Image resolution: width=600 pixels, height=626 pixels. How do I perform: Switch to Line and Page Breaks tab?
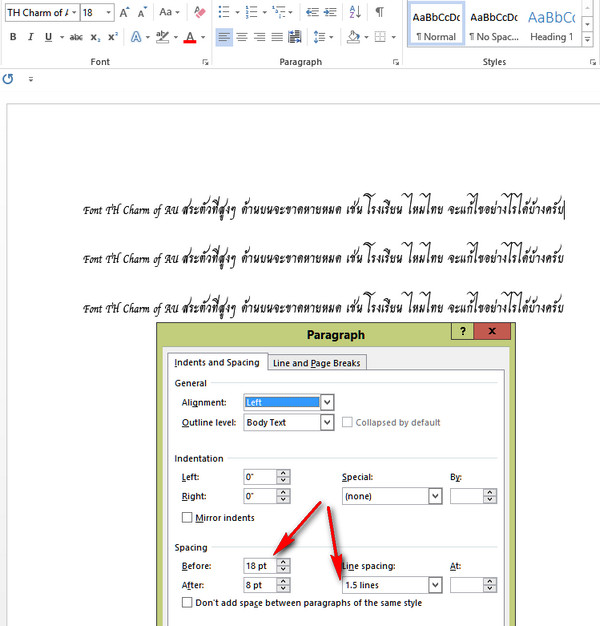[x=317, y=363]
